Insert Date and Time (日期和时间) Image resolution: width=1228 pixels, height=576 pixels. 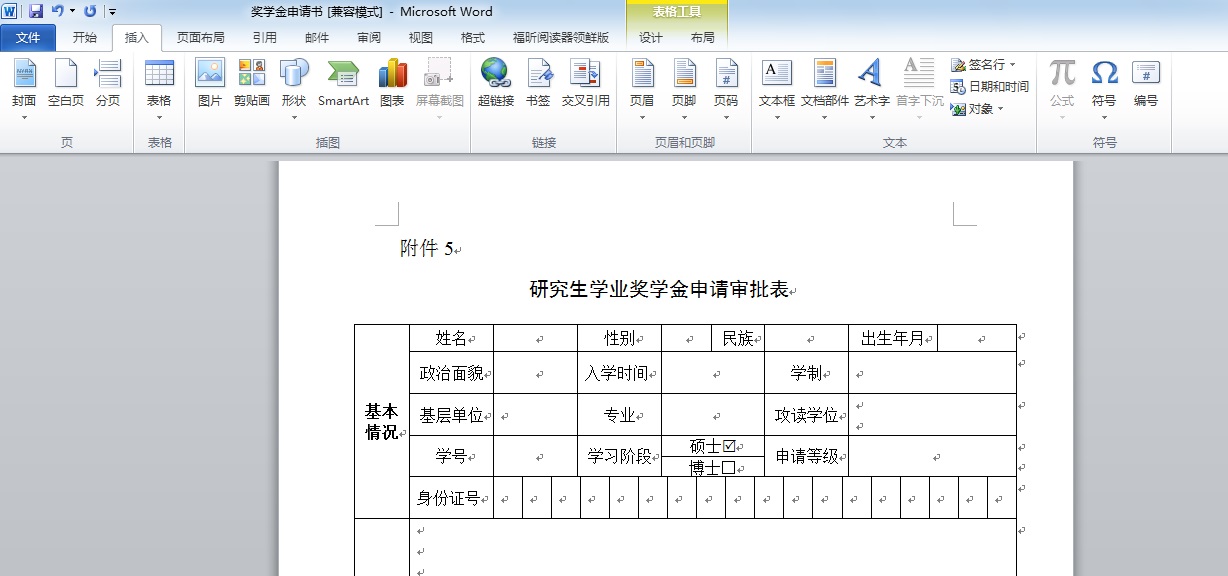point(989,87)
